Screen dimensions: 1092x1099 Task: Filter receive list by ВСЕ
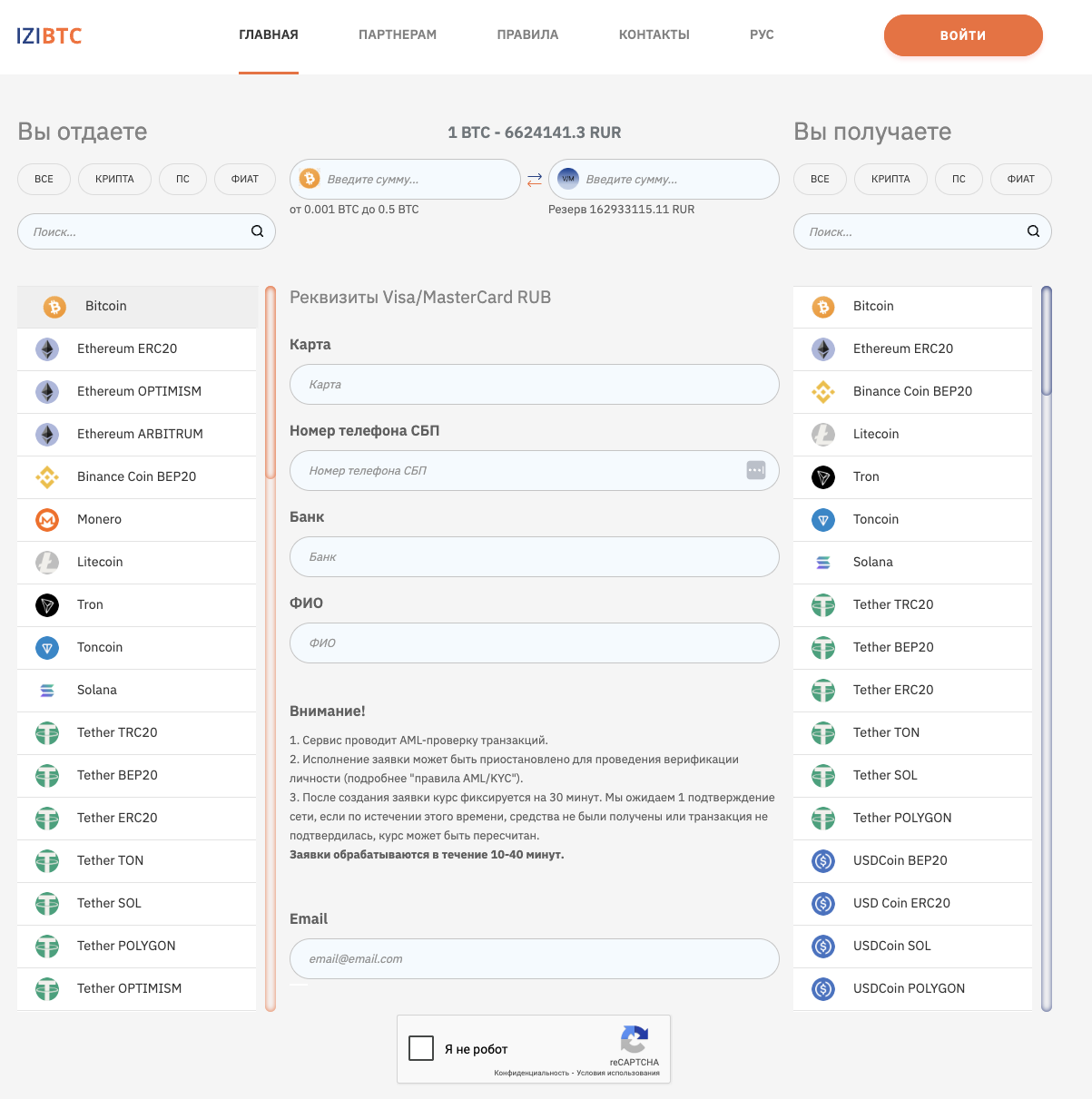tap(821, 179)
